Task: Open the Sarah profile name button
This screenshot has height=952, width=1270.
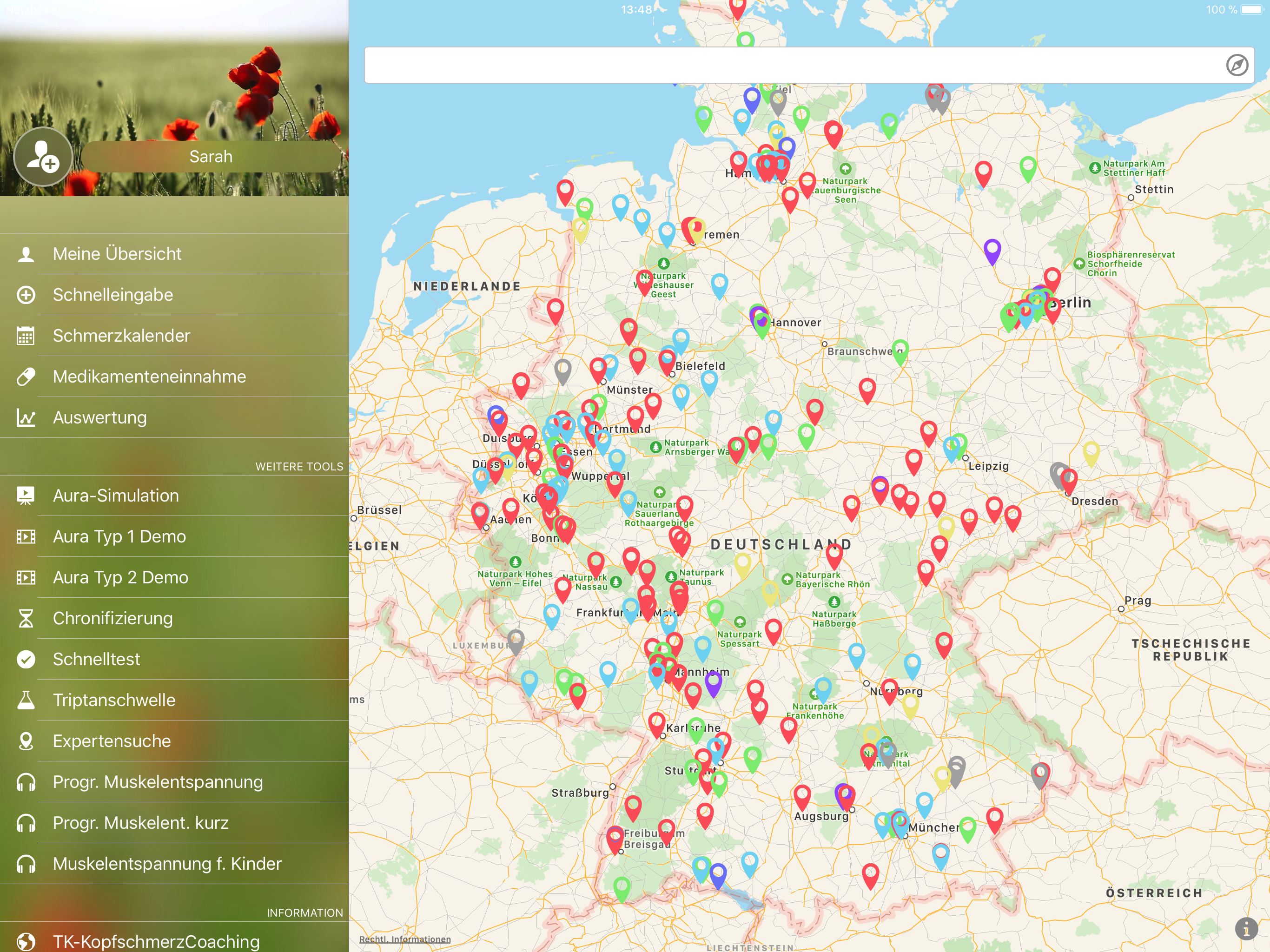Action: pos(212,157)
